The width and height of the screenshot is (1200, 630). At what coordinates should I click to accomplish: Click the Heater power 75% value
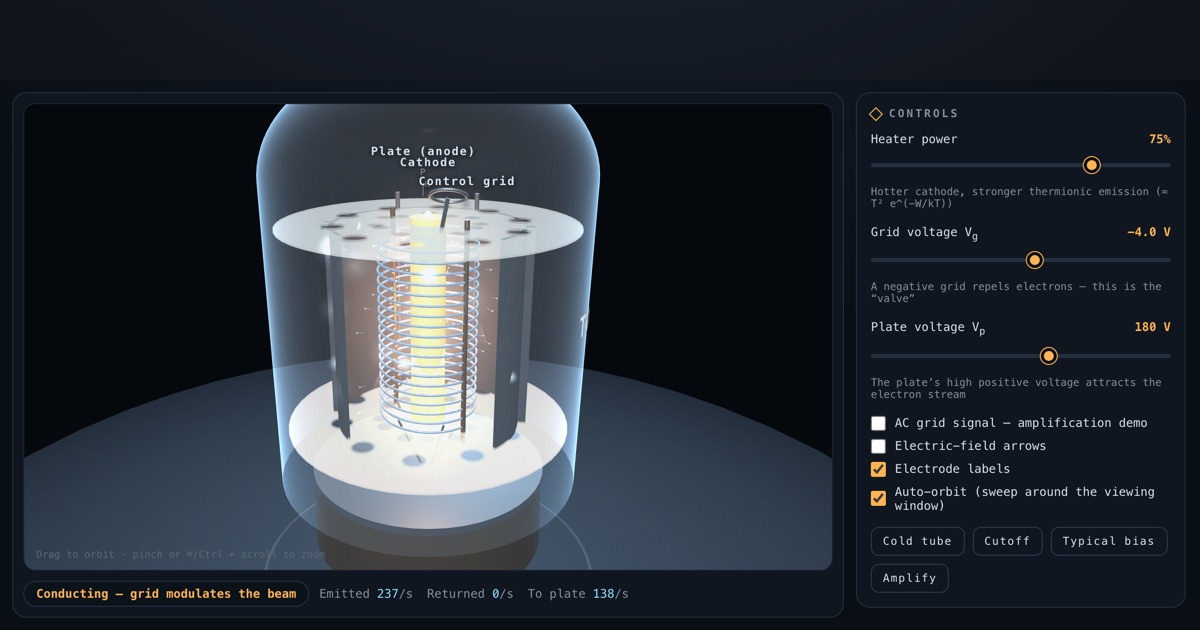1159,139
